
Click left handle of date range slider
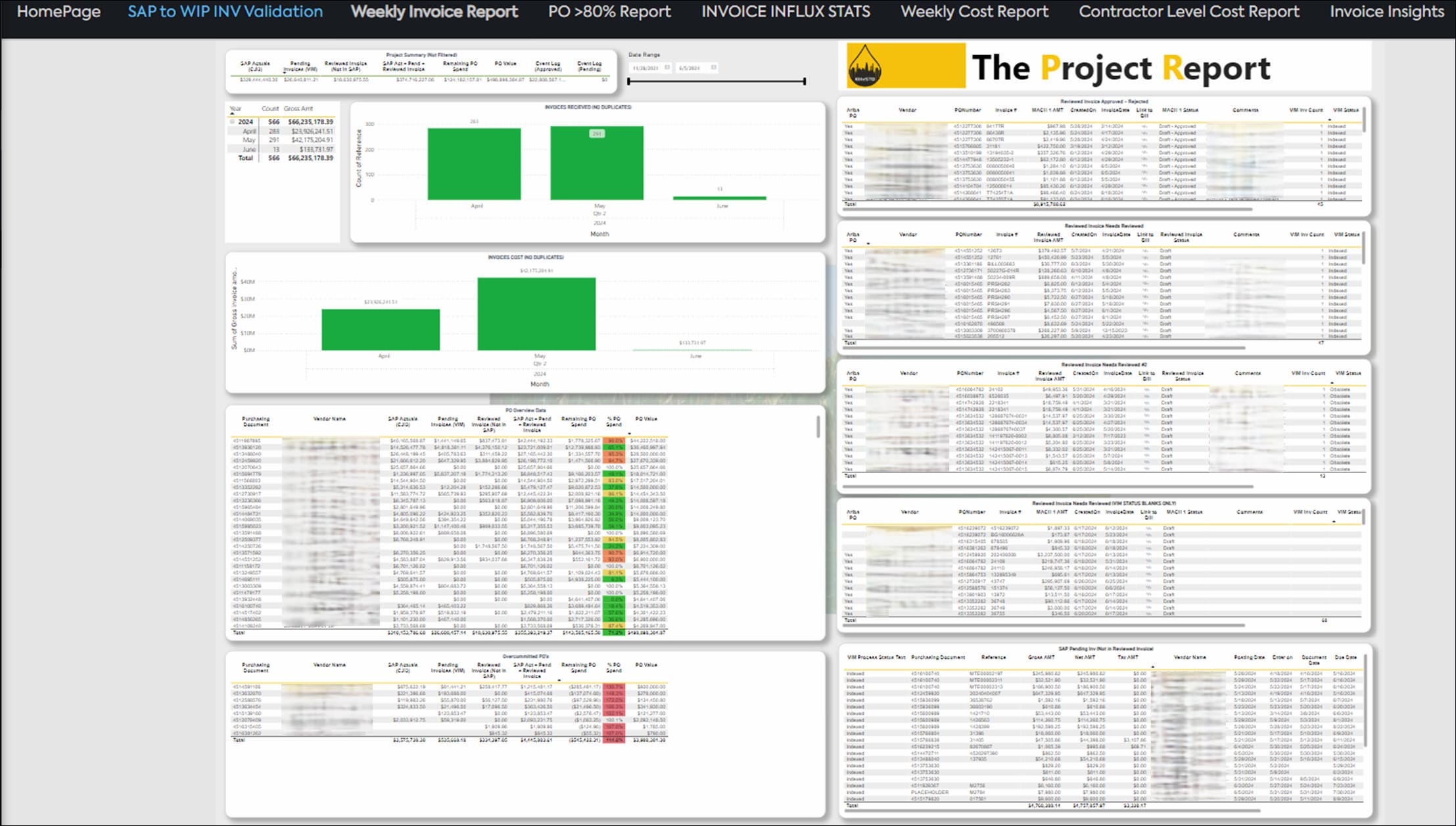coord(628,81)
